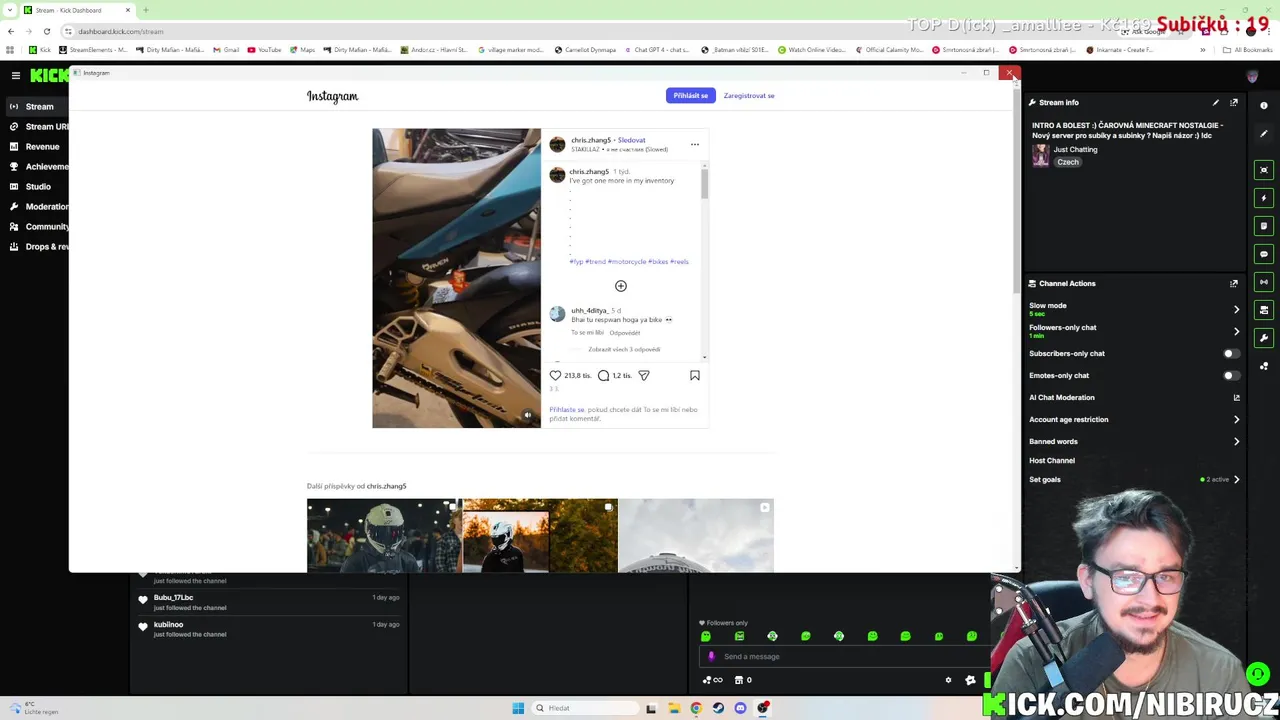
Task: Click Just Chatting category text
Action: pyautogui.click(x=1075, y=149)
